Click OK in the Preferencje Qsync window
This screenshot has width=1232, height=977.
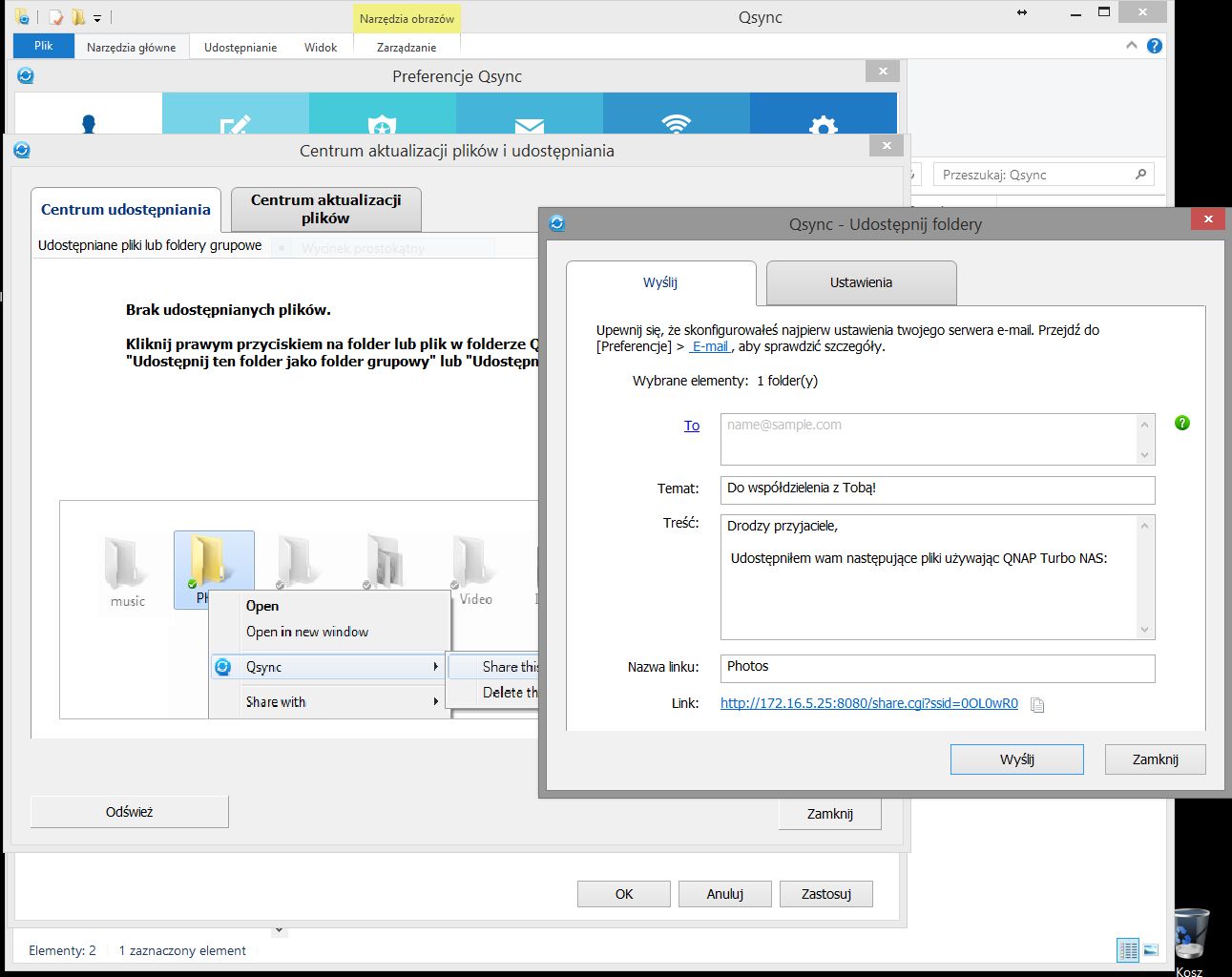(624, 894)
